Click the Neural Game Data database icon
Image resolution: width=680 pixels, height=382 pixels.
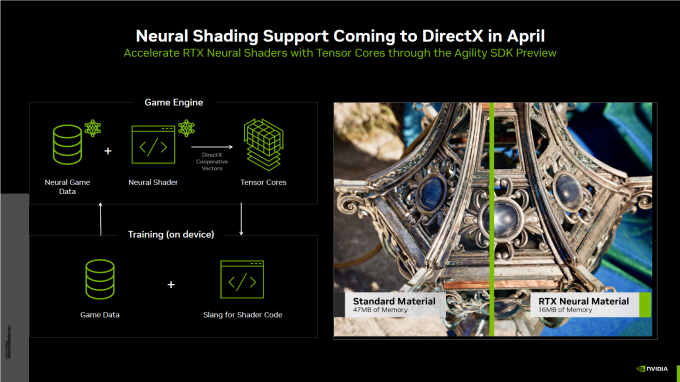[67, 145]
